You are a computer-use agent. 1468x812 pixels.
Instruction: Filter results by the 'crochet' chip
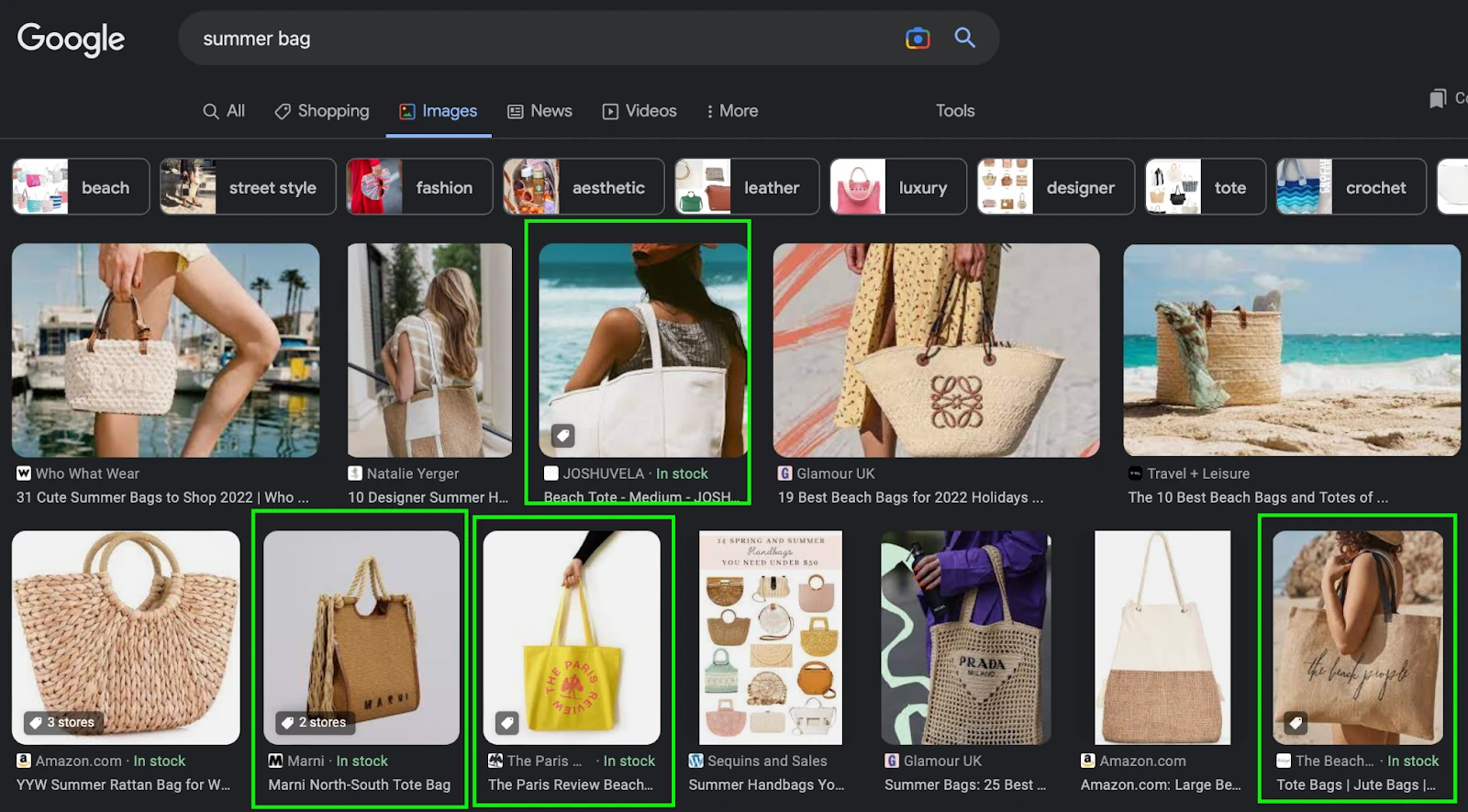[1351, 187]
